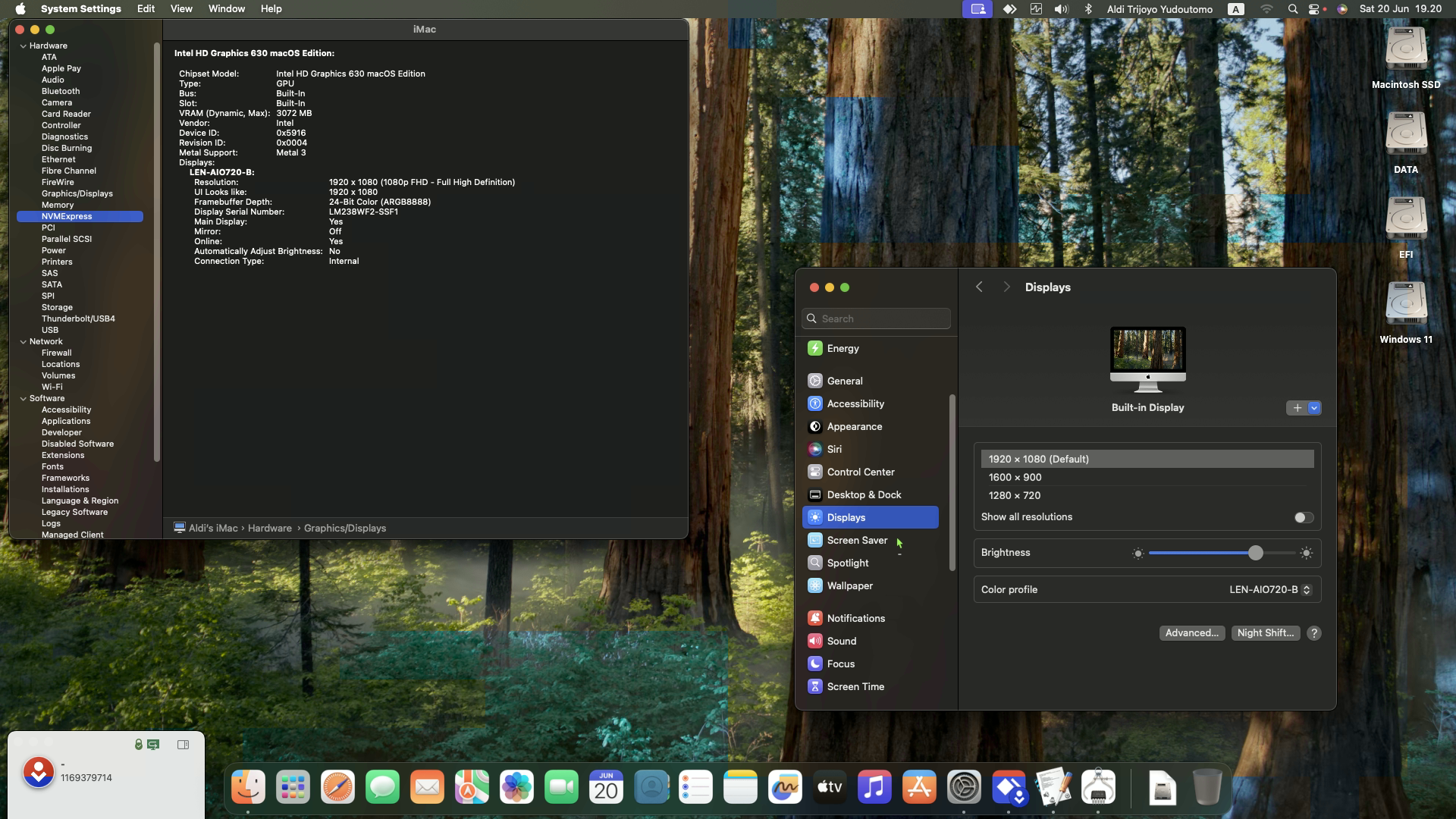Image resolution: width=1456 pixels, height=819 pixels.
Task: Open Desktop & Dock settings
Action: (x=870, y=494)
